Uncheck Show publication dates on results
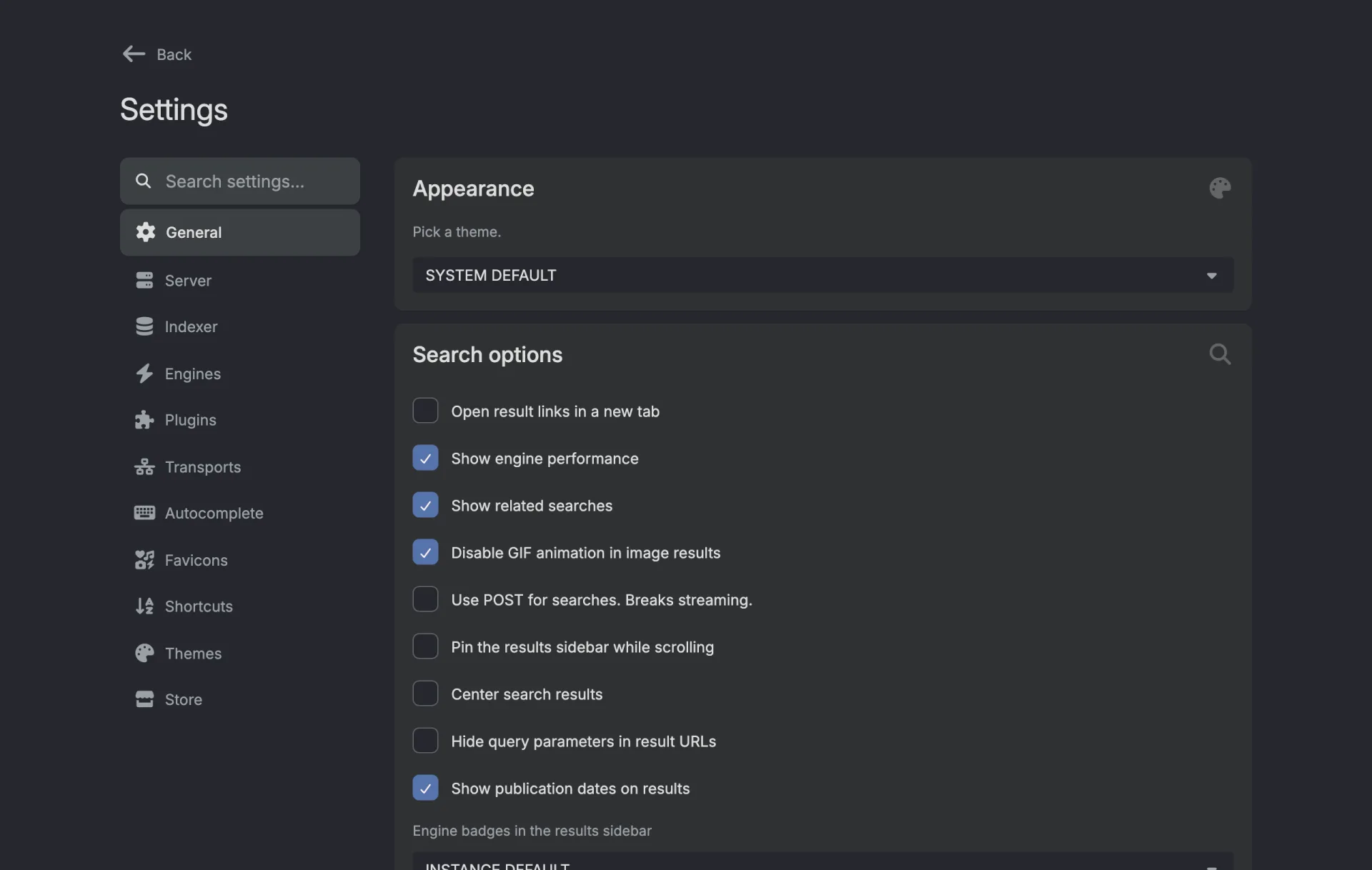Viewport: 1372px width, 870px height. [x=425, y=788]
